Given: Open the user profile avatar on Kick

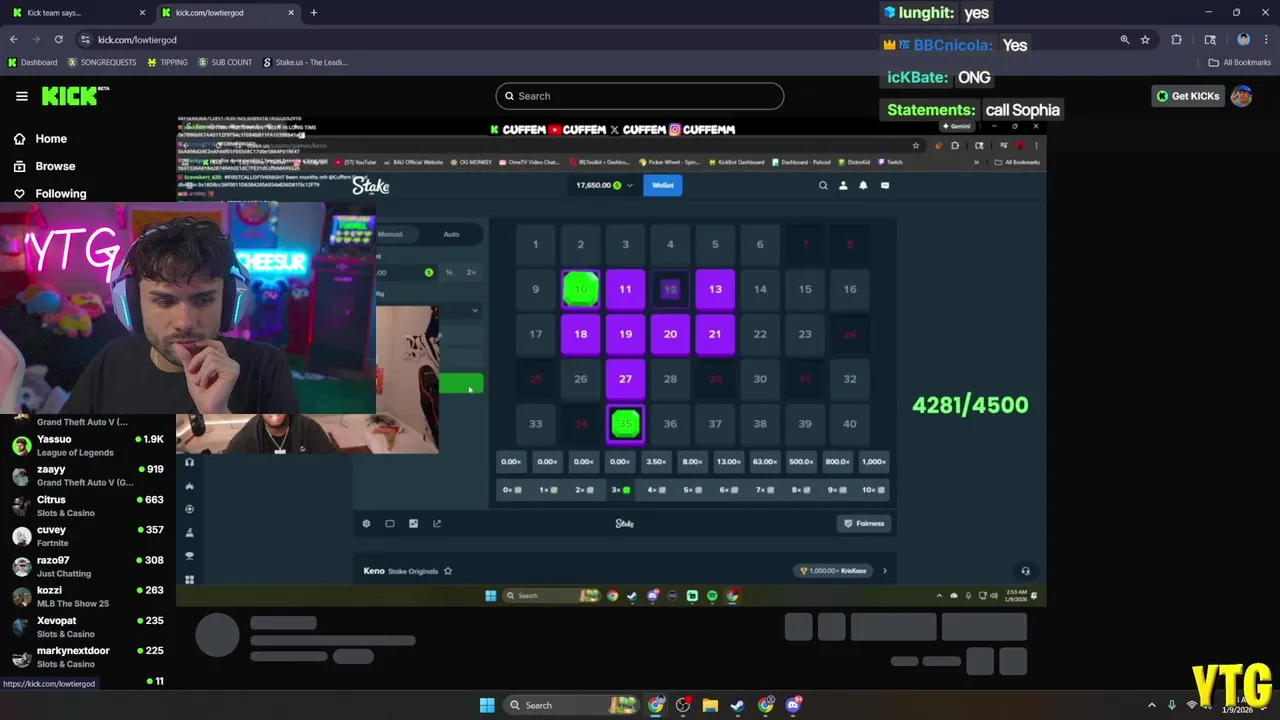Looking at the screenshot, I should (1241, 96).
